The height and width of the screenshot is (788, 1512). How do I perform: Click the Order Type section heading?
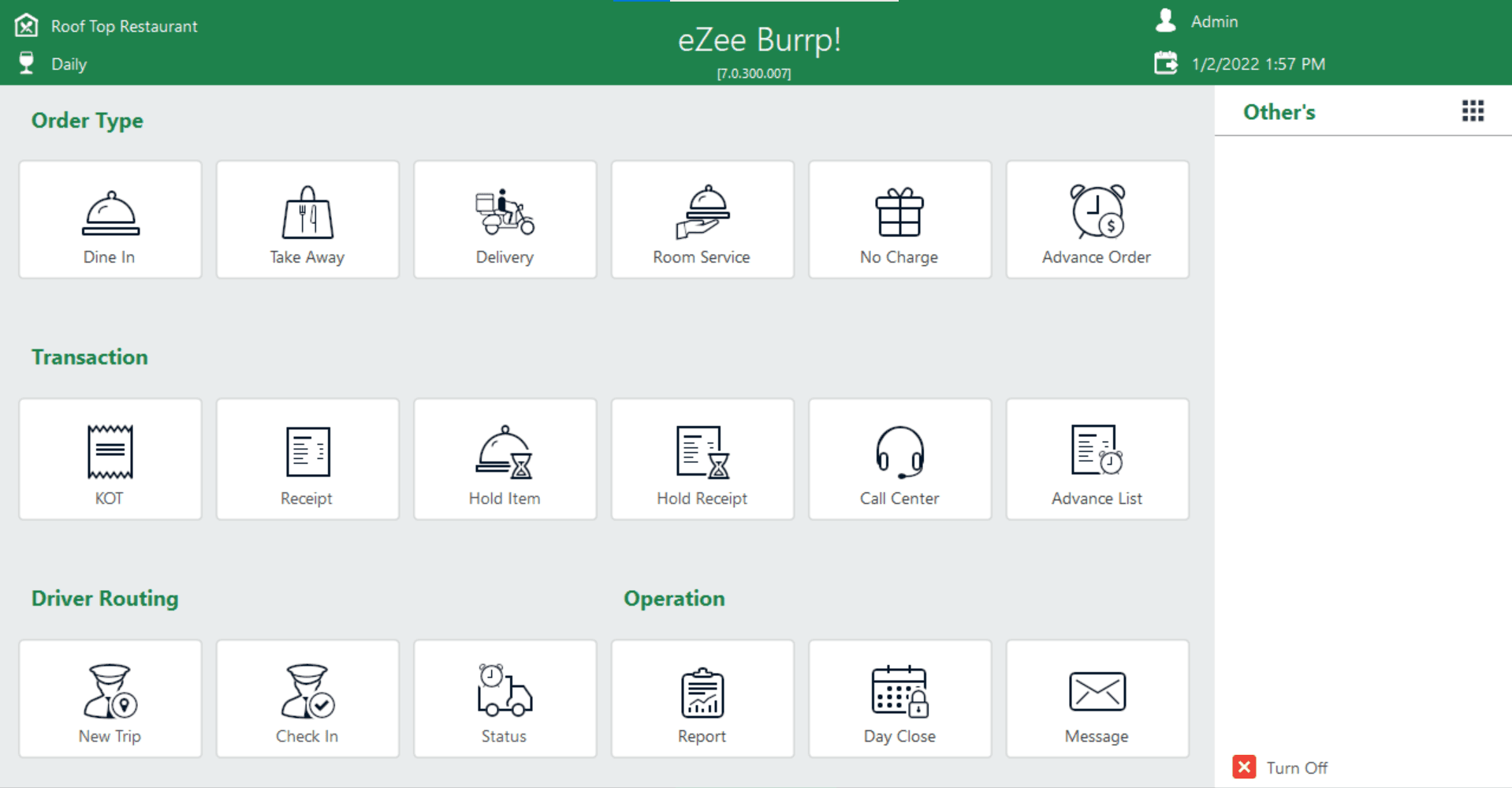click(88, 121)
